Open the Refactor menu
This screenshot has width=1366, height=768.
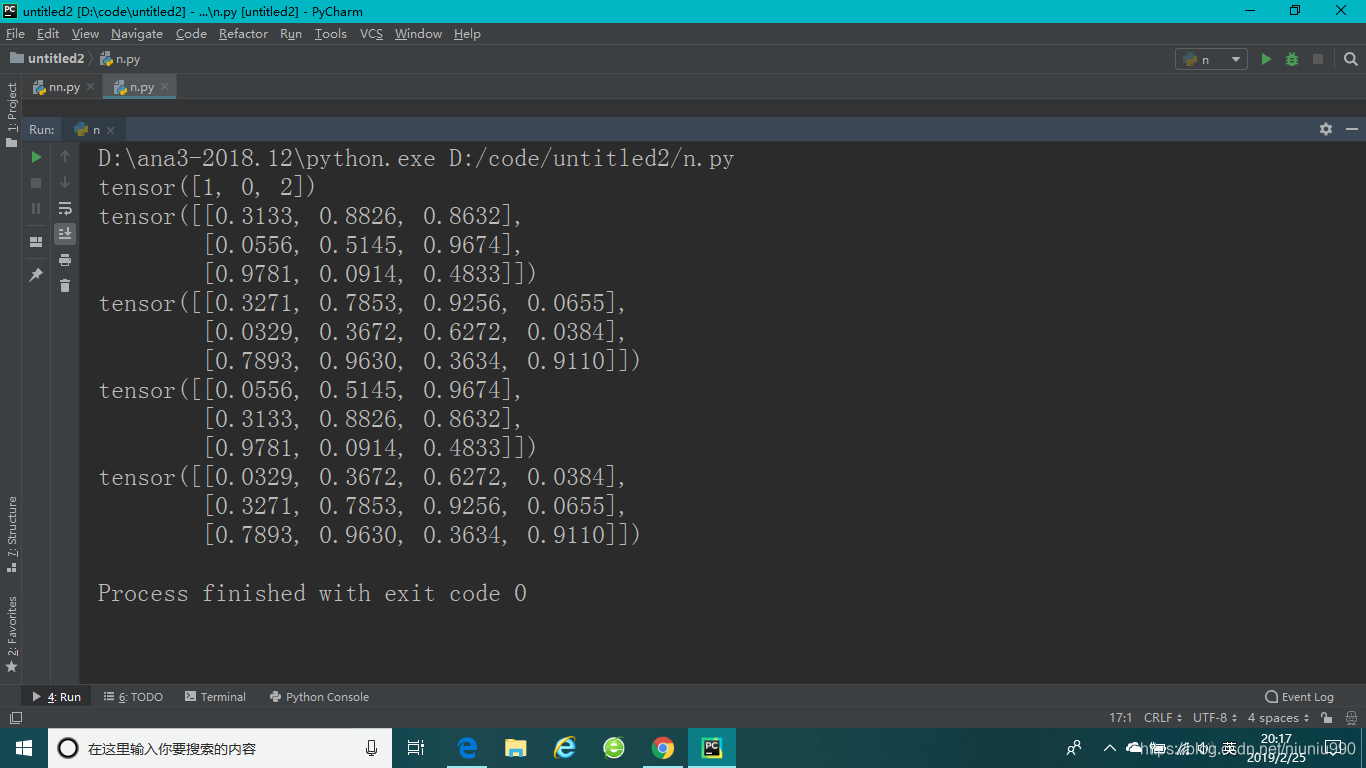[243, 33]
